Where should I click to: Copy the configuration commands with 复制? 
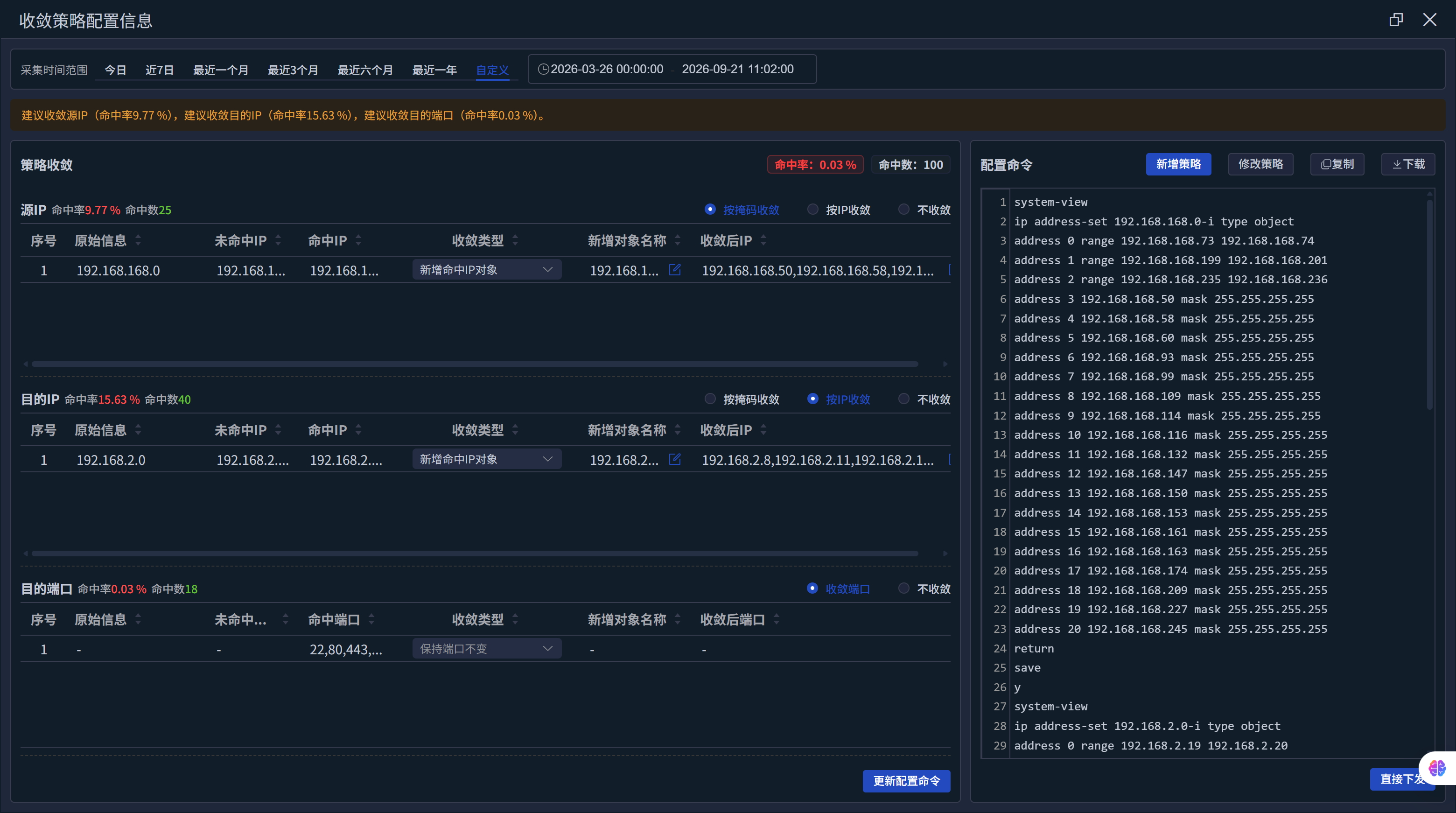(1337, 164)
